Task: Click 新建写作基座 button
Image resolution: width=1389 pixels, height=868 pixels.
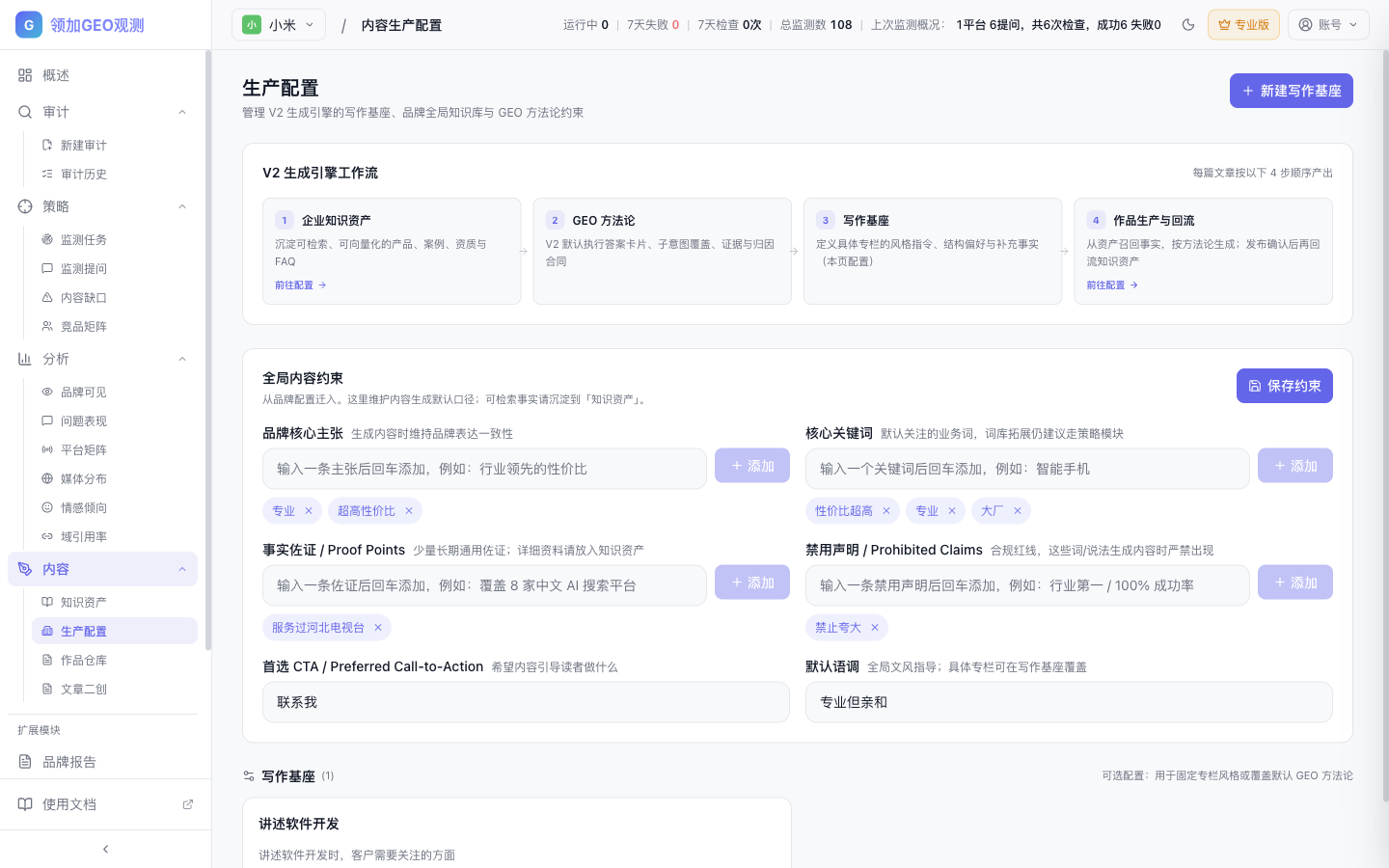Action: [x=1292, y=91]
